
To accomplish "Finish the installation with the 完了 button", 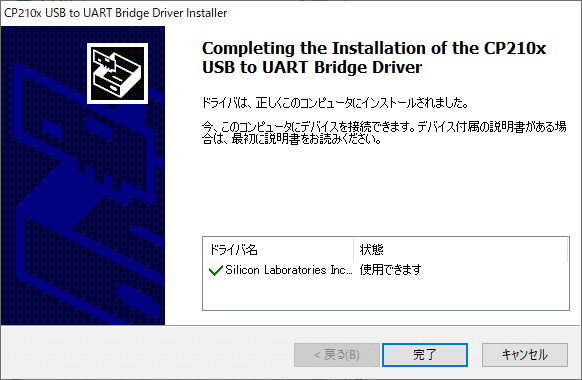I will click(x=425, y=355).
